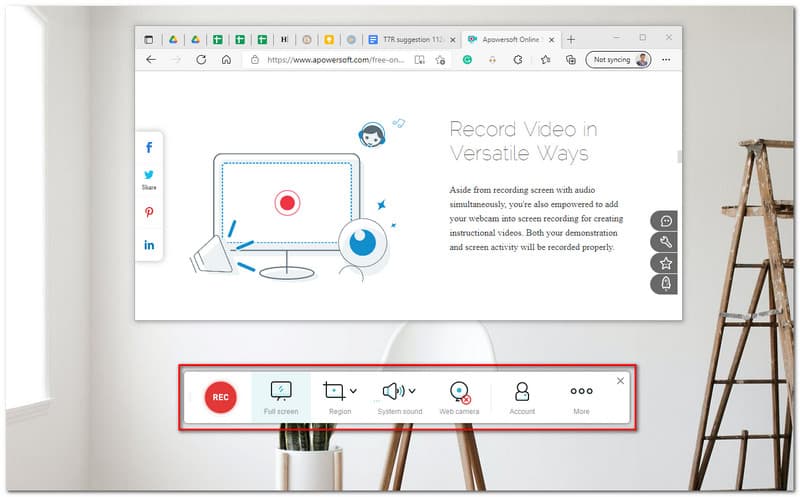This screenshot has width=800, height=497.
Task: Expand the Region dropdown arrow
Action: [353, 391]
